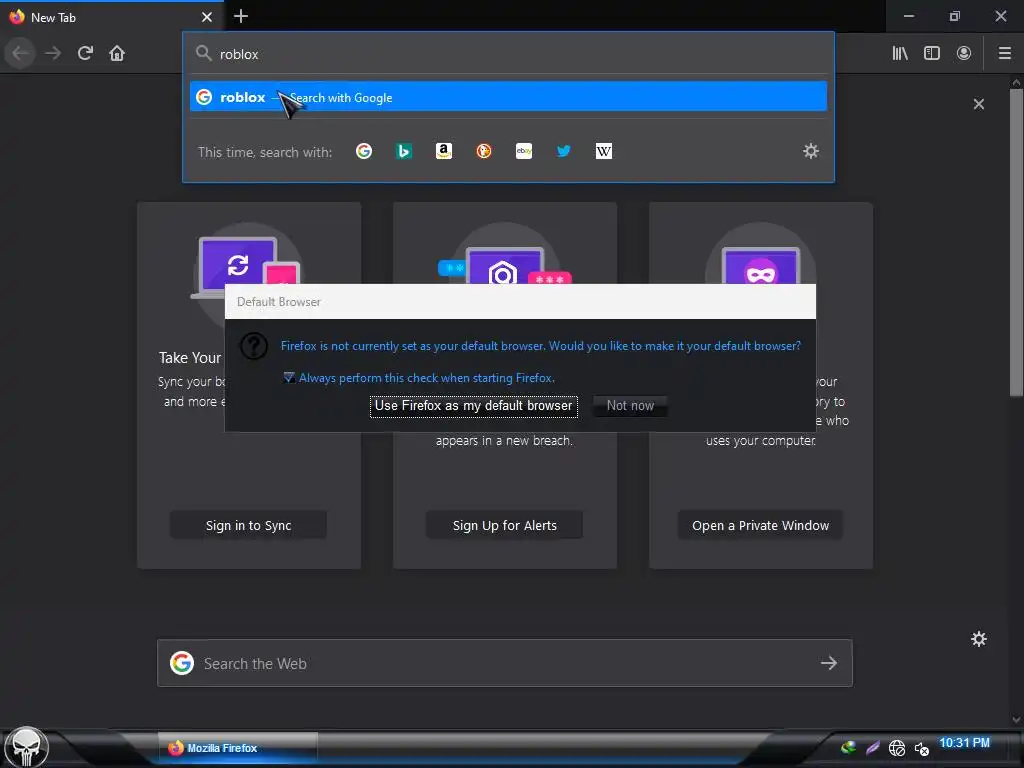Uncheck Always perform this check checkbox
1024x768 pixels.
coord(289,377)
